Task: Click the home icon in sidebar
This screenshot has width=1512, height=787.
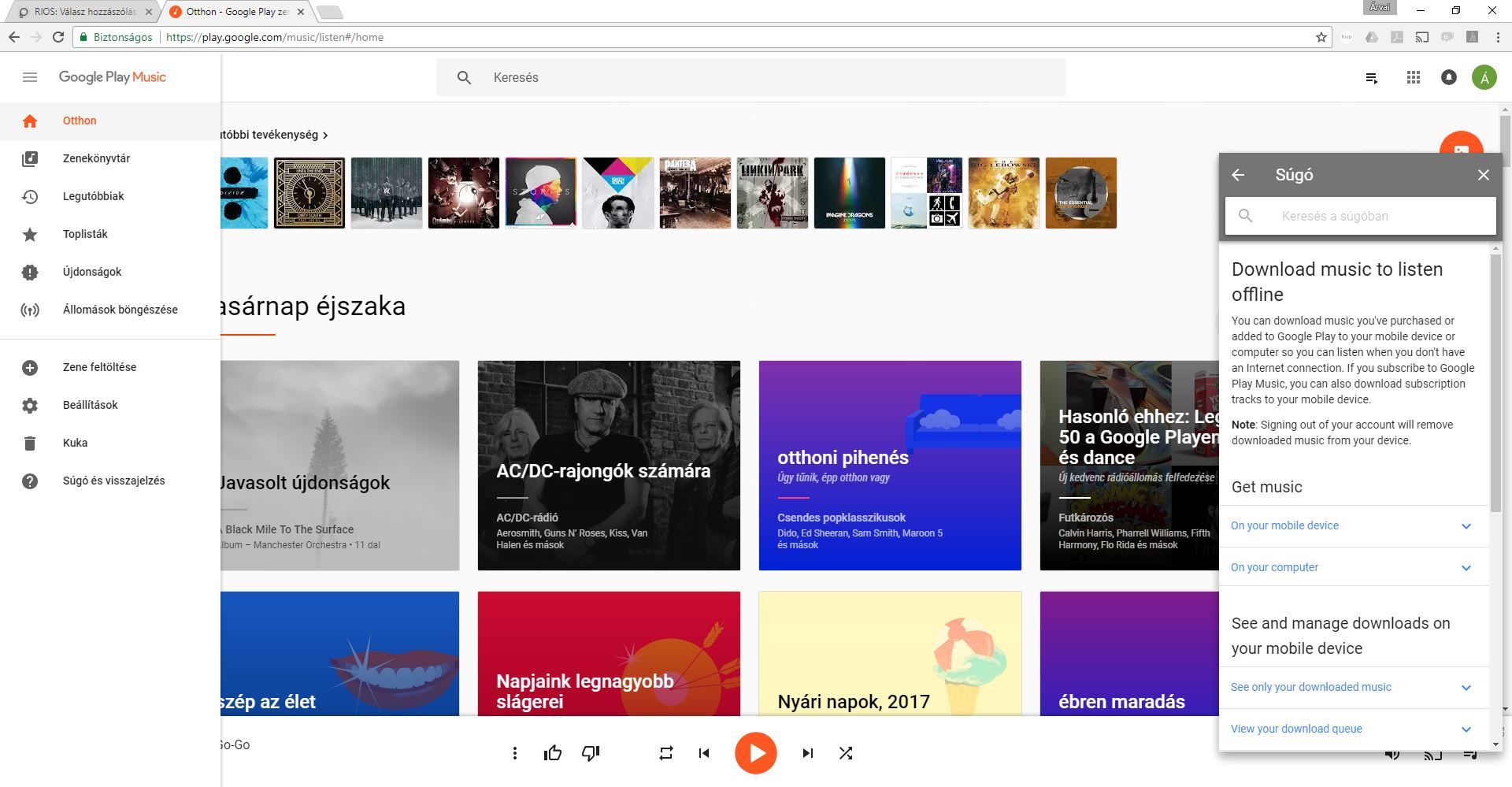Action: tap(30, 121)
